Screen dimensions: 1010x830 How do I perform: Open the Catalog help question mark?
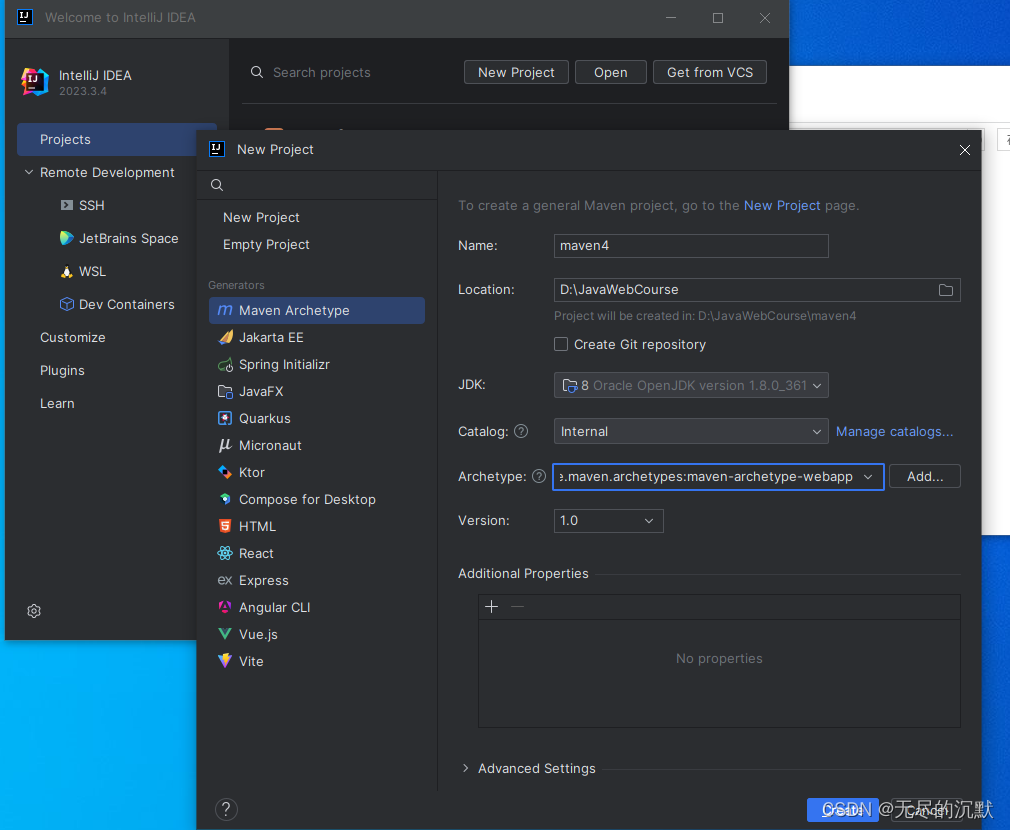(521, 431)
